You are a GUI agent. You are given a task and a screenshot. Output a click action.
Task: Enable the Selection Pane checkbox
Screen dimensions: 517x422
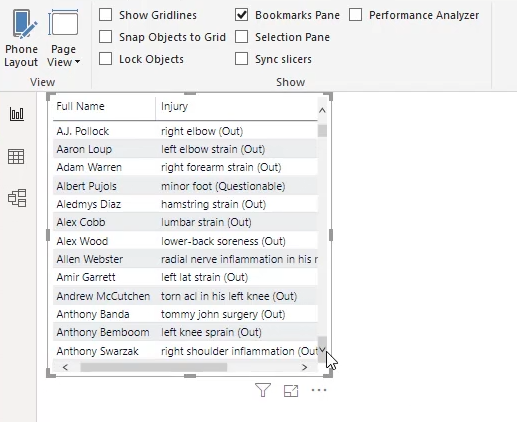point(241,37)
